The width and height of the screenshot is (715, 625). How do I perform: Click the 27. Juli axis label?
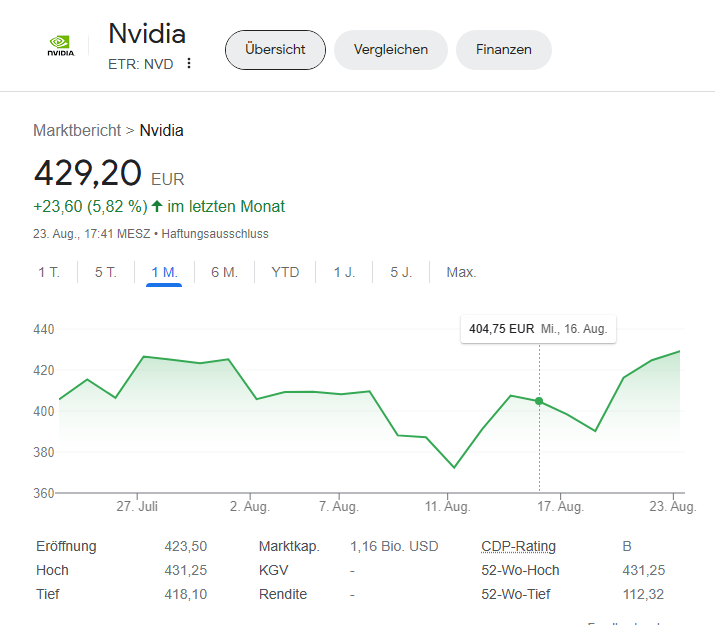coord(137,506)
